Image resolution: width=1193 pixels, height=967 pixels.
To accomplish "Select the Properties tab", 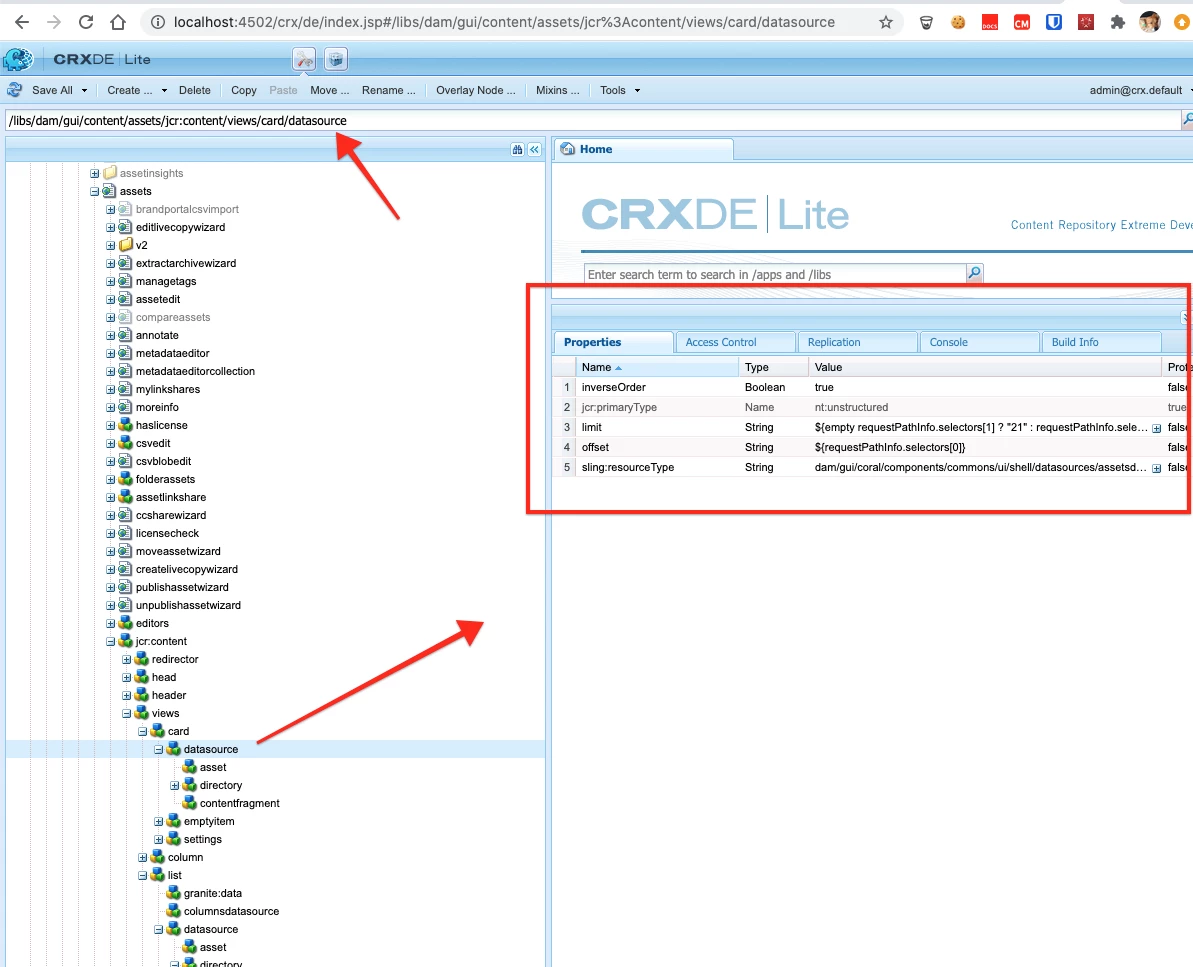I will tap(613, 342).
